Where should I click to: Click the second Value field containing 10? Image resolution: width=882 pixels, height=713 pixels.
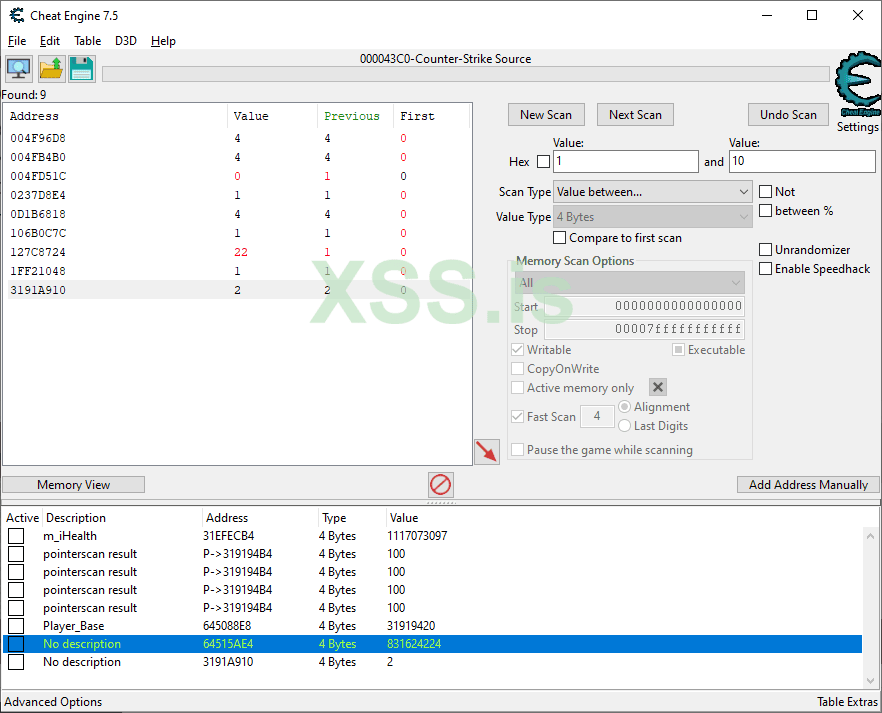802,161
